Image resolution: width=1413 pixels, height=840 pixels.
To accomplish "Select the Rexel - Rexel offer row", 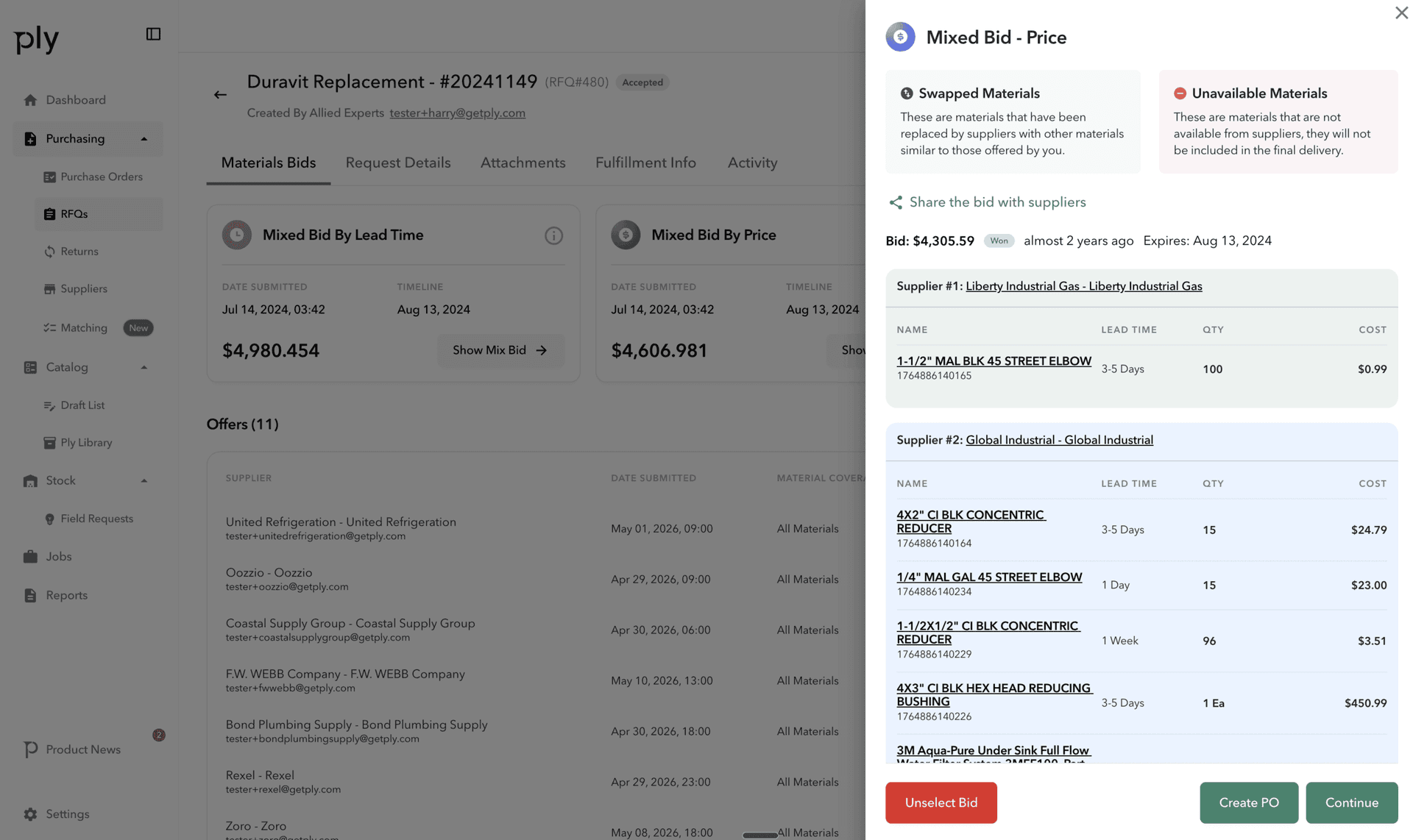I will pyautogui.click(x=536, y=783).
